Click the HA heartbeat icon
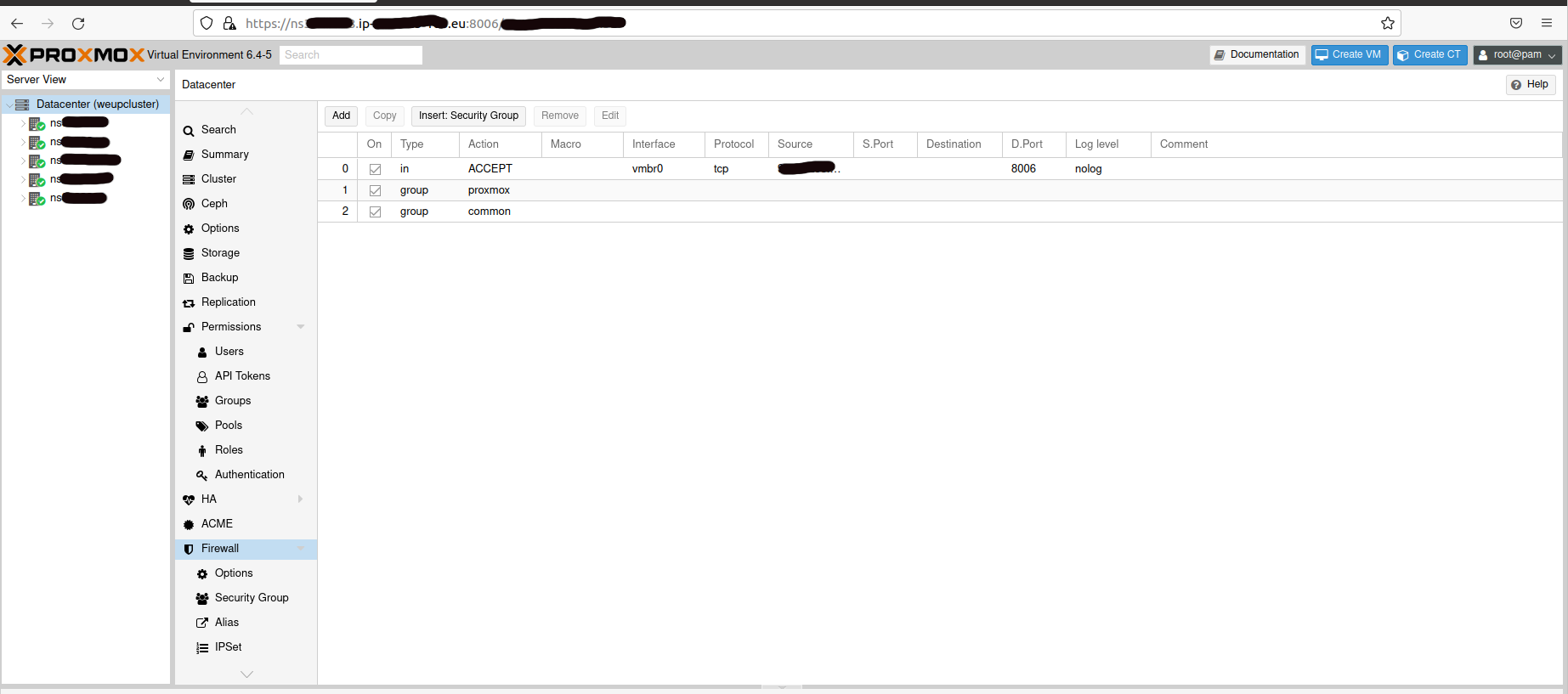The height and width of the screenshot is (694, 1568). (189, 499)
